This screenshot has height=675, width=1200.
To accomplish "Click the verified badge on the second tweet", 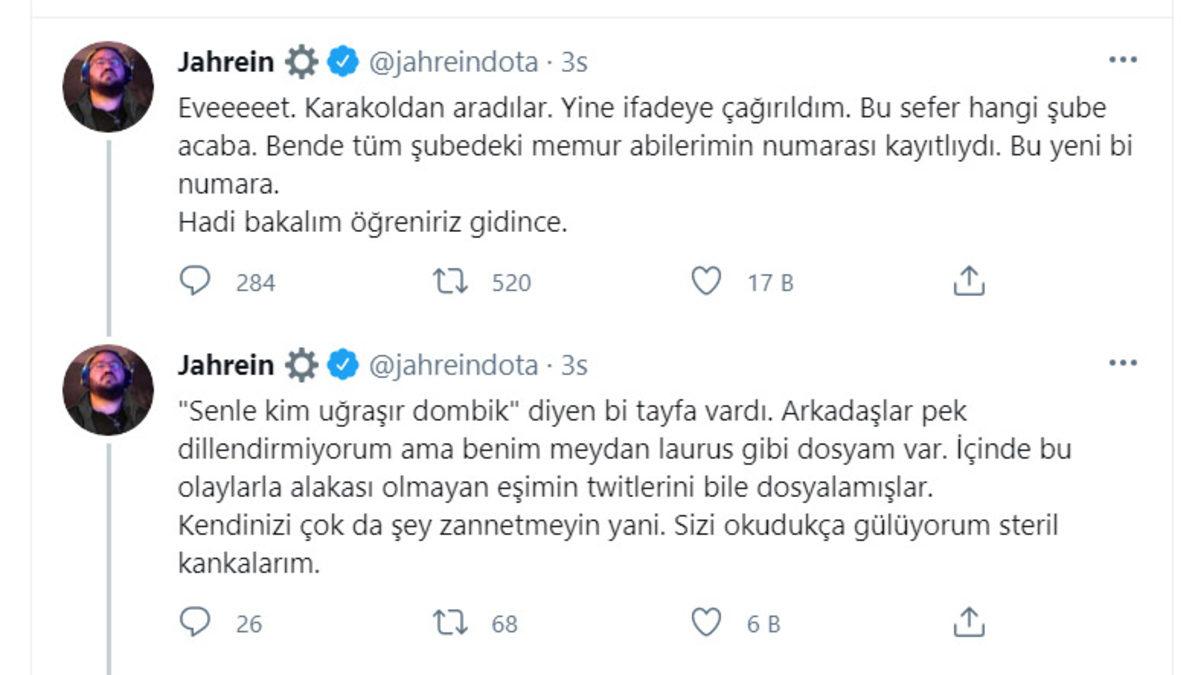I will click(x=341, y=365).
